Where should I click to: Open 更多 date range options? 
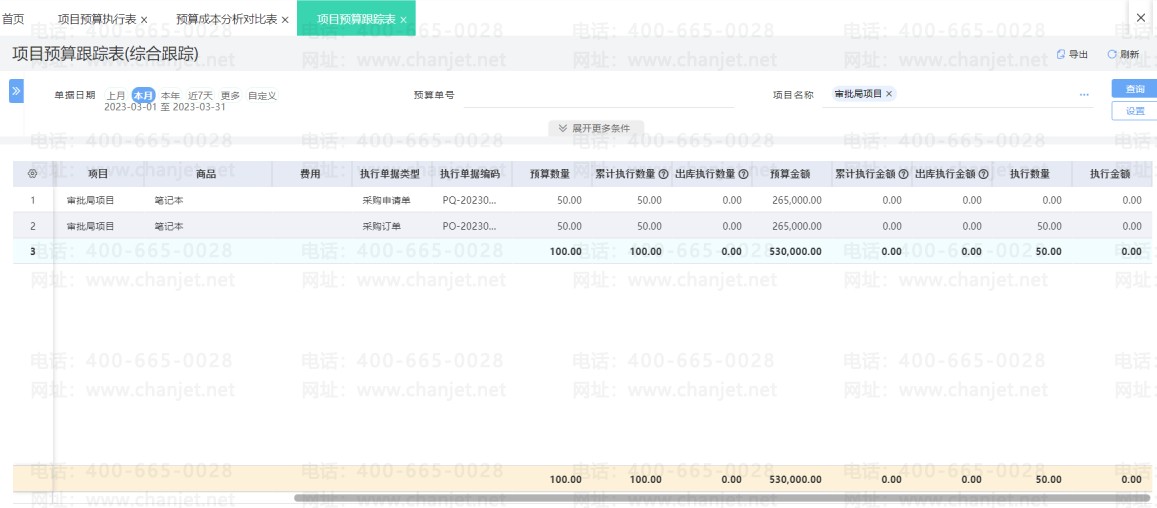coord(230,95)
